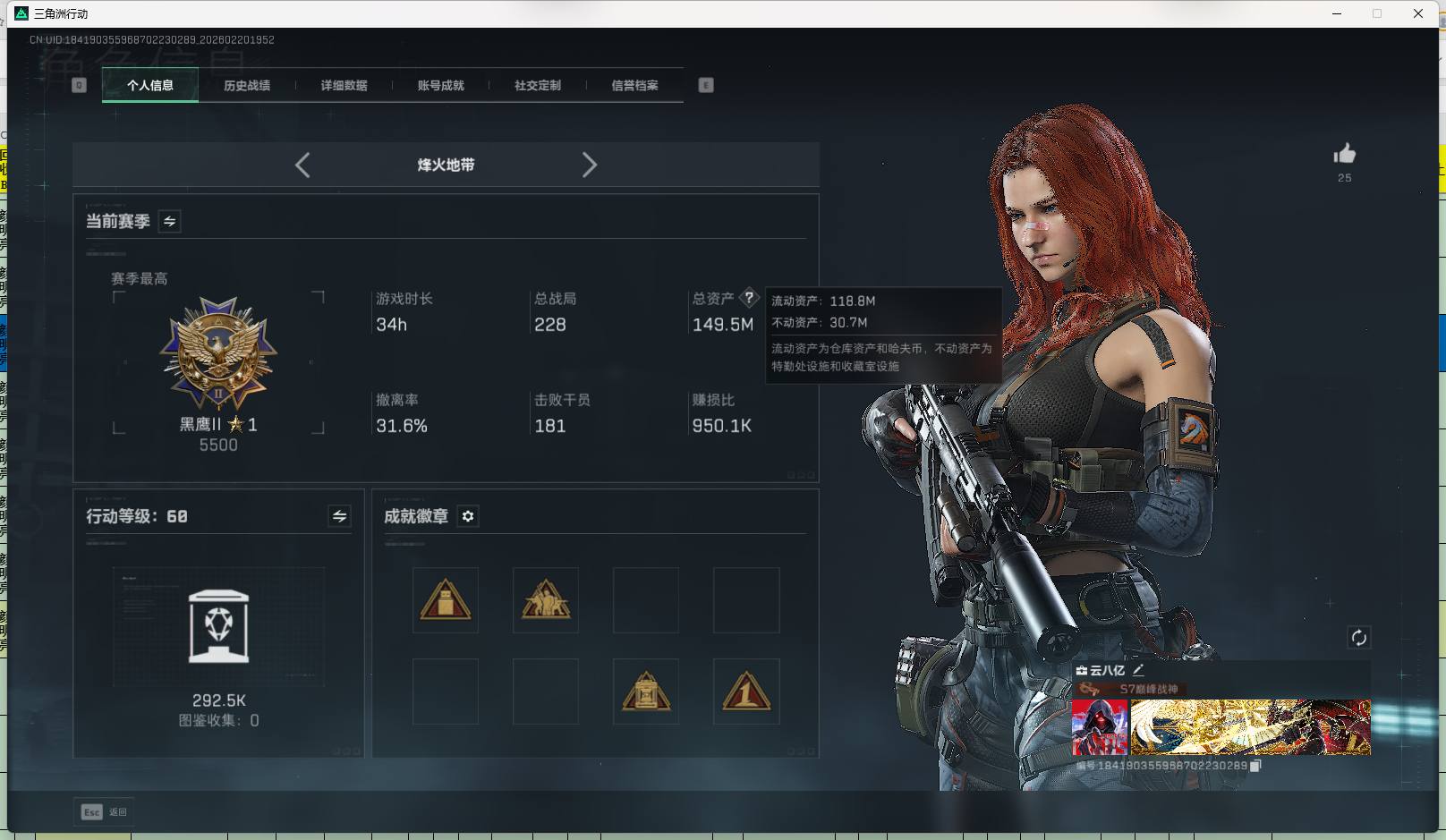The image size is (1446, 840).
Task: Click the S7巅峰战神 title tag
Action: [x=1149, y=689]
